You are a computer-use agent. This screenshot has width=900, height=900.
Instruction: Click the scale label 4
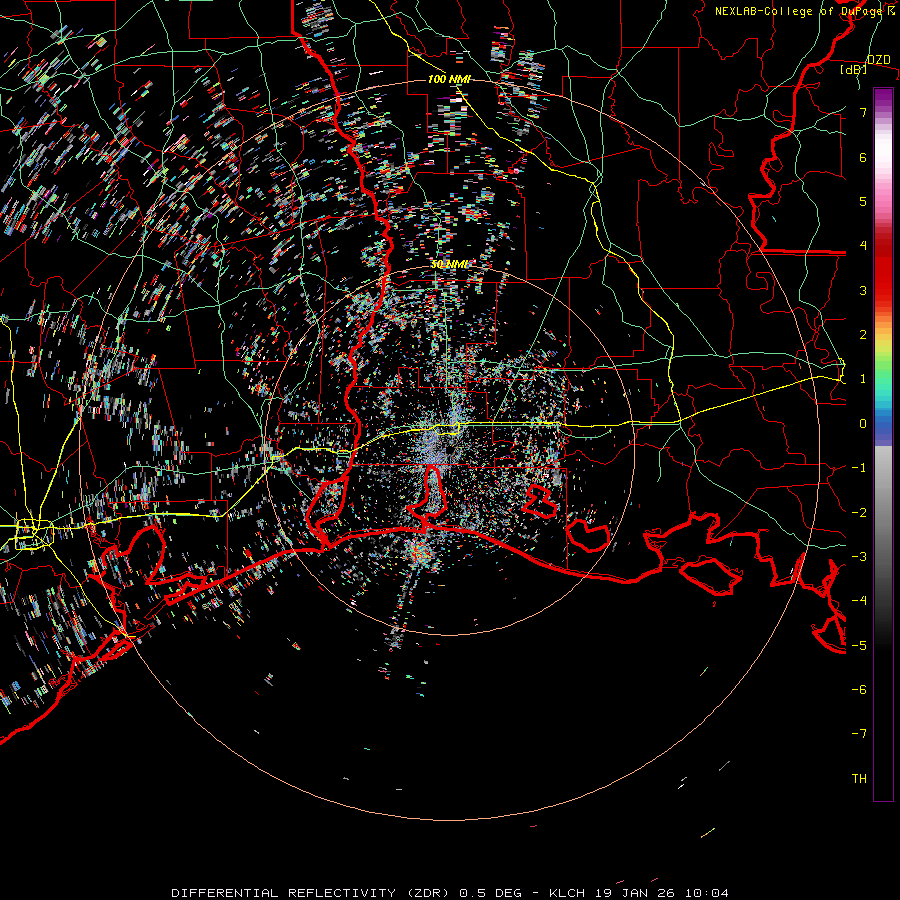863,246
